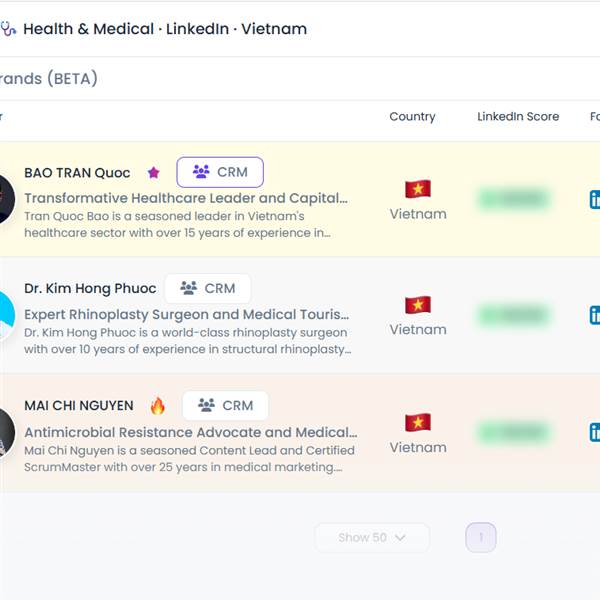This screenshot has height=600, width=600.
Task: Add BAO TRAN Quoc to CRM
Action: point(220,172)
